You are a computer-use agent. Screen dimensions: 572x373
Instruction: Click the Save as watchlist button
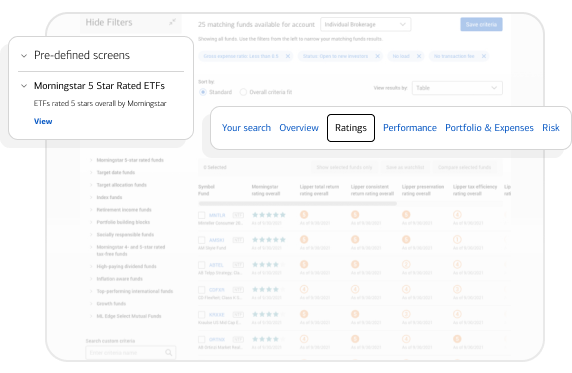(405, 167)
